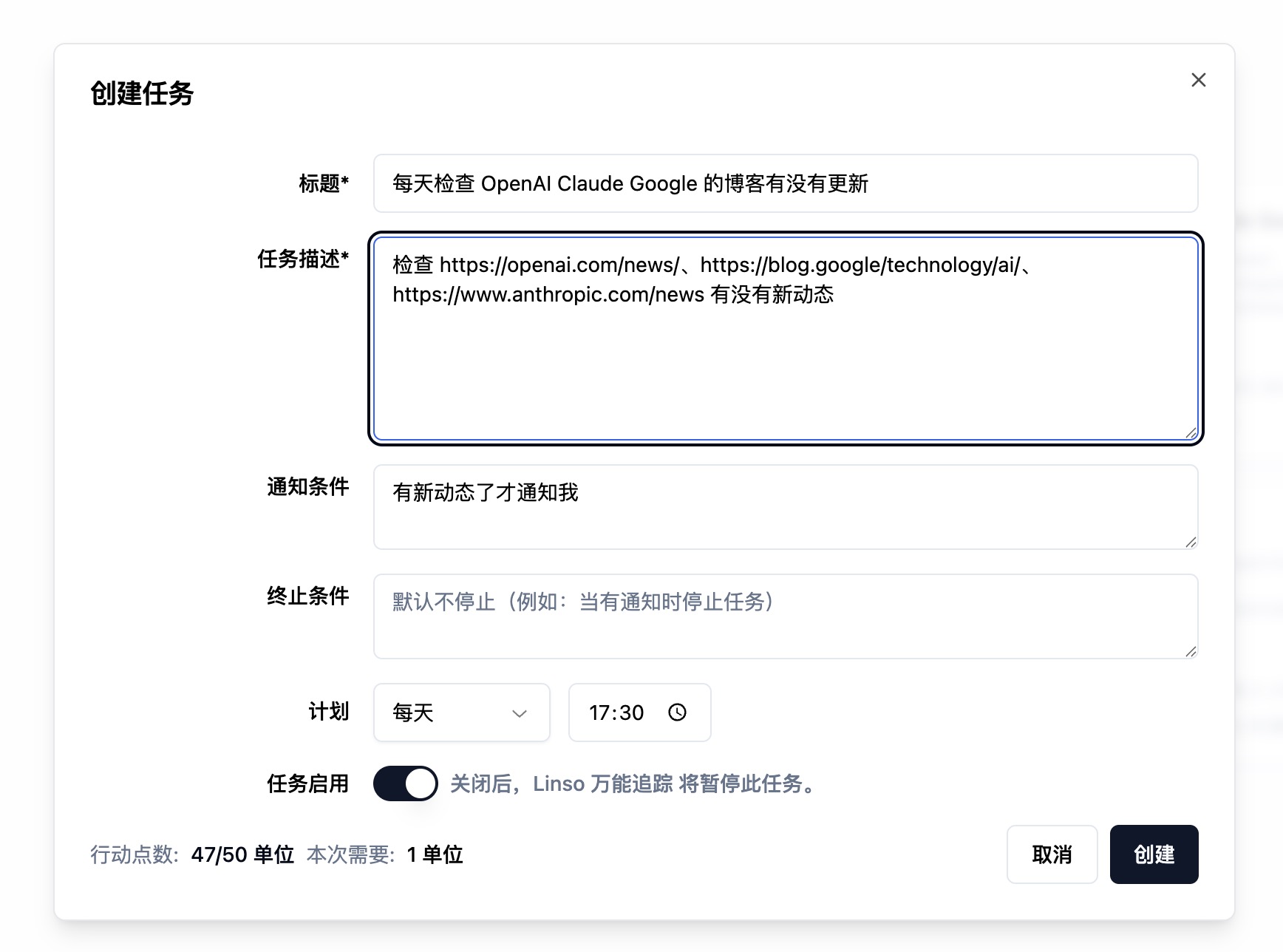Click the 创建 button
Screen dimensions: 1283x952
coord(1154,854)
